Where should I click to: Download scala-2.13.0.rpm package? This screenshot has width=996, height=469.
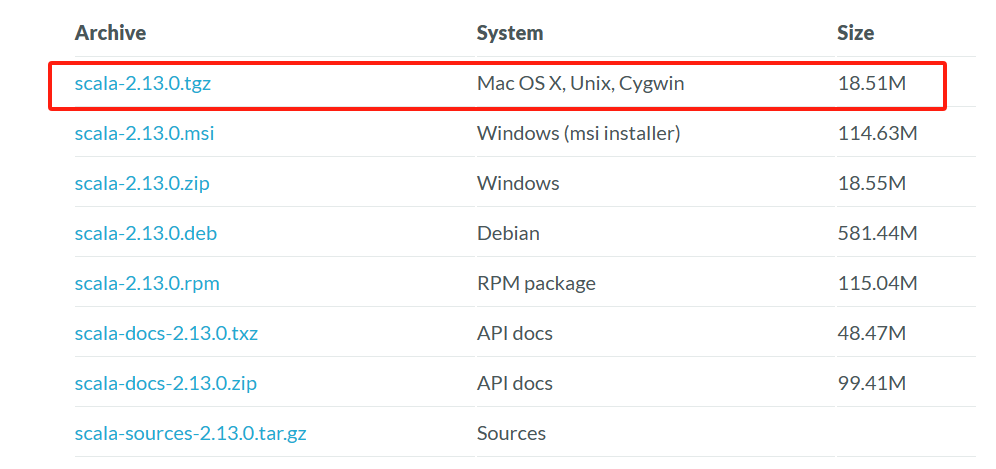point(147,283)
